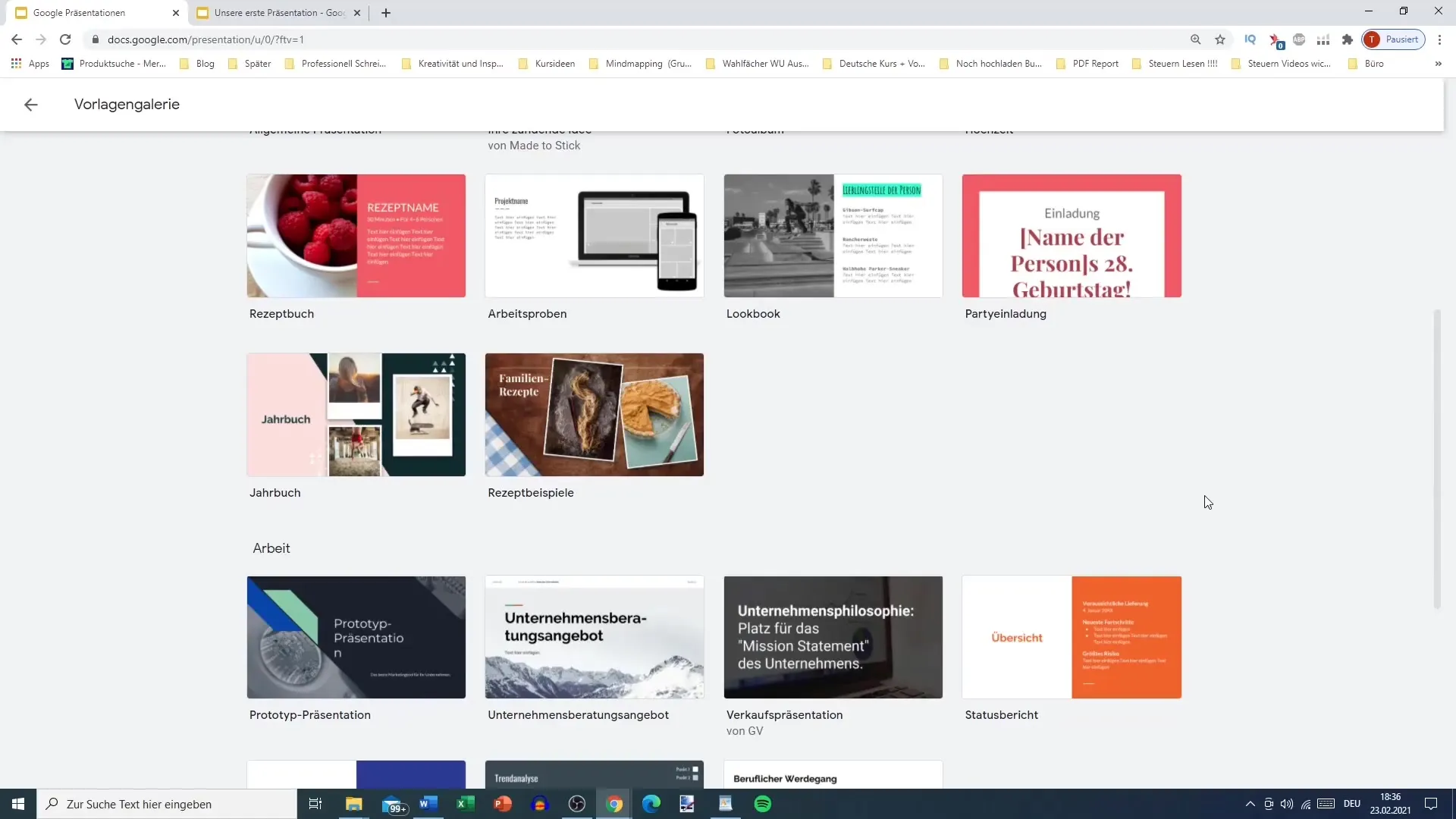Select the Partyeinladung template thumbnail
The image size is (1456, 819).
pos(1072,236)
